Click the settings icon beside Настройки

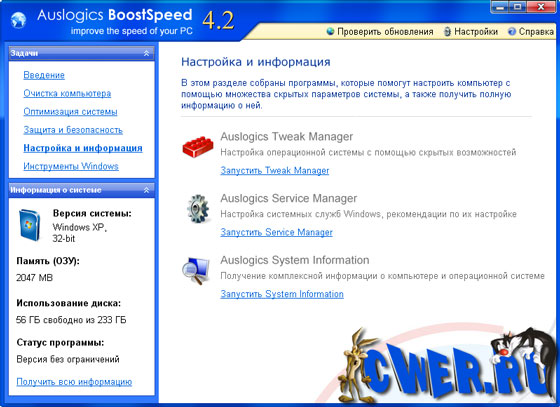tap(447, 31)
